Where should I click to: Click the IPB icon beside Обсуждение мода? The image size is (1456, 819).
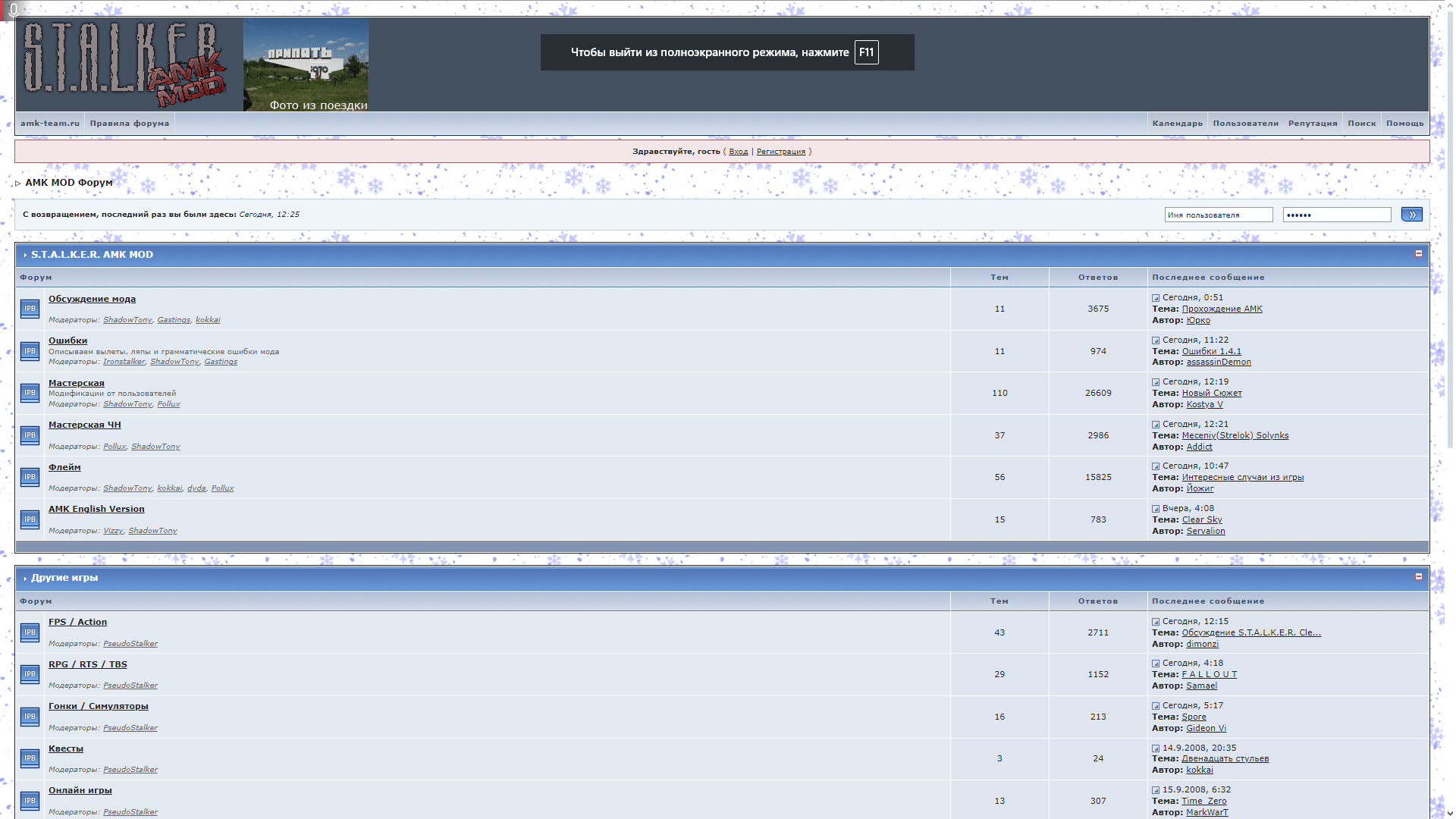click(x=30, y=309)
